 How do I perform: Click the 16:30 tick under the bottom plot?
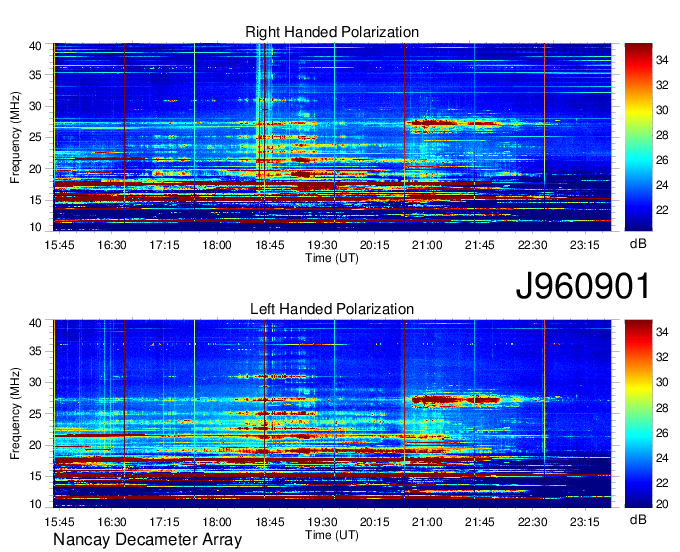112,522
